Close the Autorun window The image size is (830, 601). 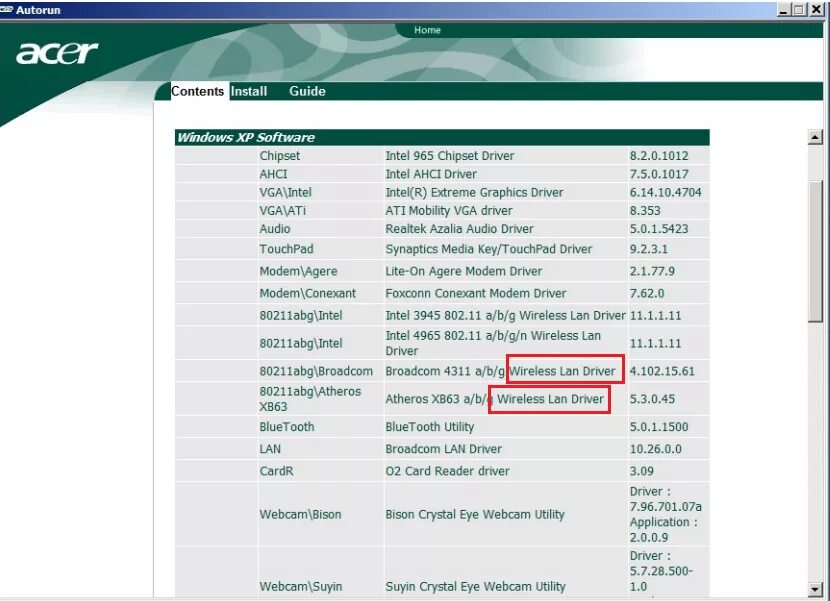(816, 10)
